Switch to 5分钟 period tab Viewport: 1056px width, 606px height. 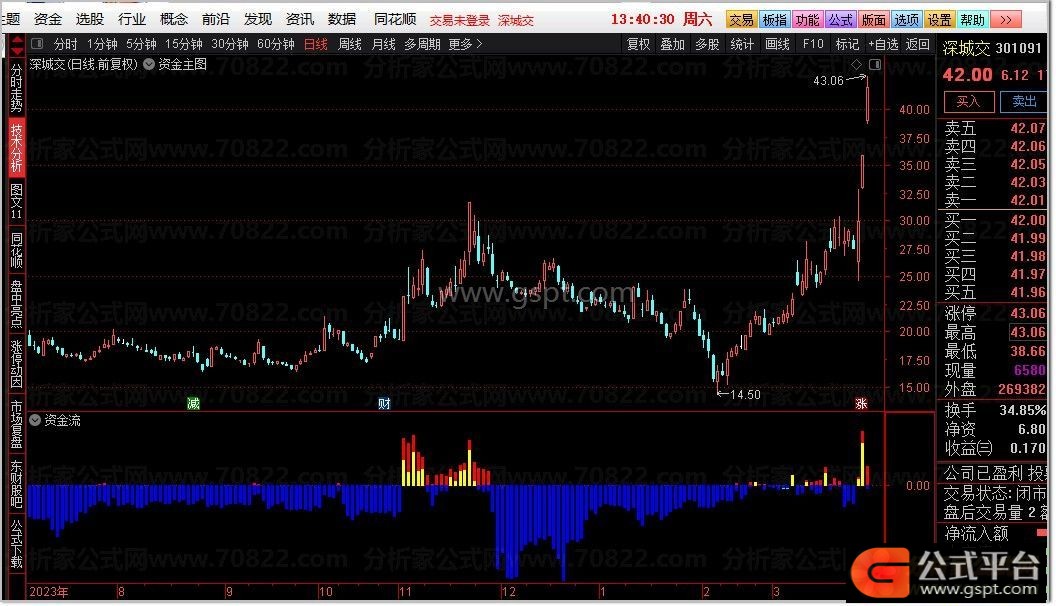click(x=141, y=44)
